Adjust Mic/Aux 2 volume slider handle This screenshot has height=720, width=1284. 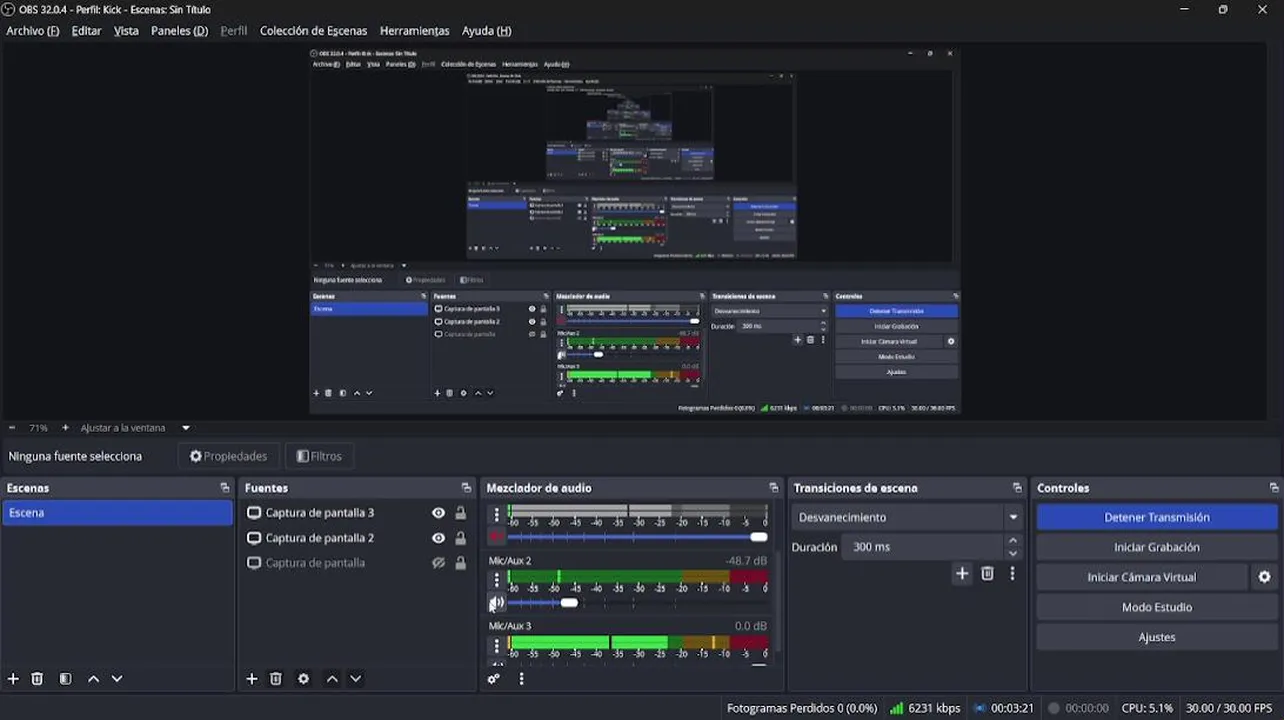coord(569,603)
